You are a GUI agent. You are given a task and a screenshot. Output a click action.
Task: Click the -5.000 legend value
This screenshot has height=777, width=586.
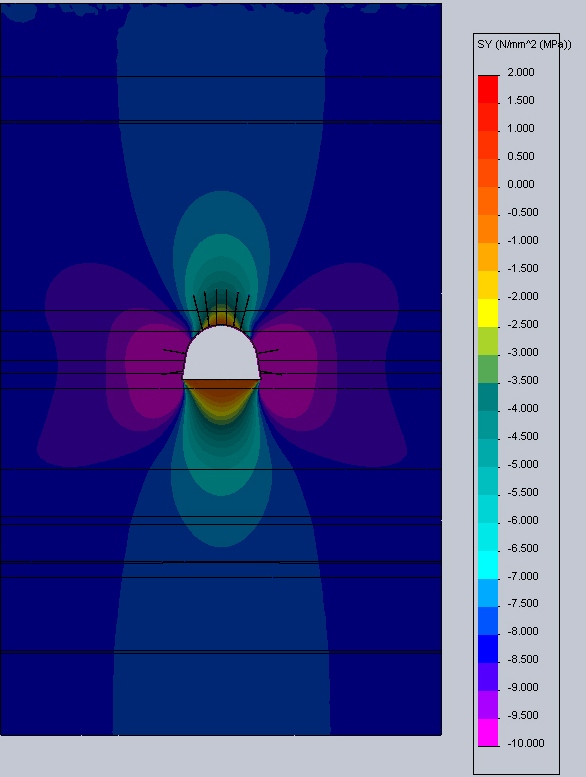523,464
